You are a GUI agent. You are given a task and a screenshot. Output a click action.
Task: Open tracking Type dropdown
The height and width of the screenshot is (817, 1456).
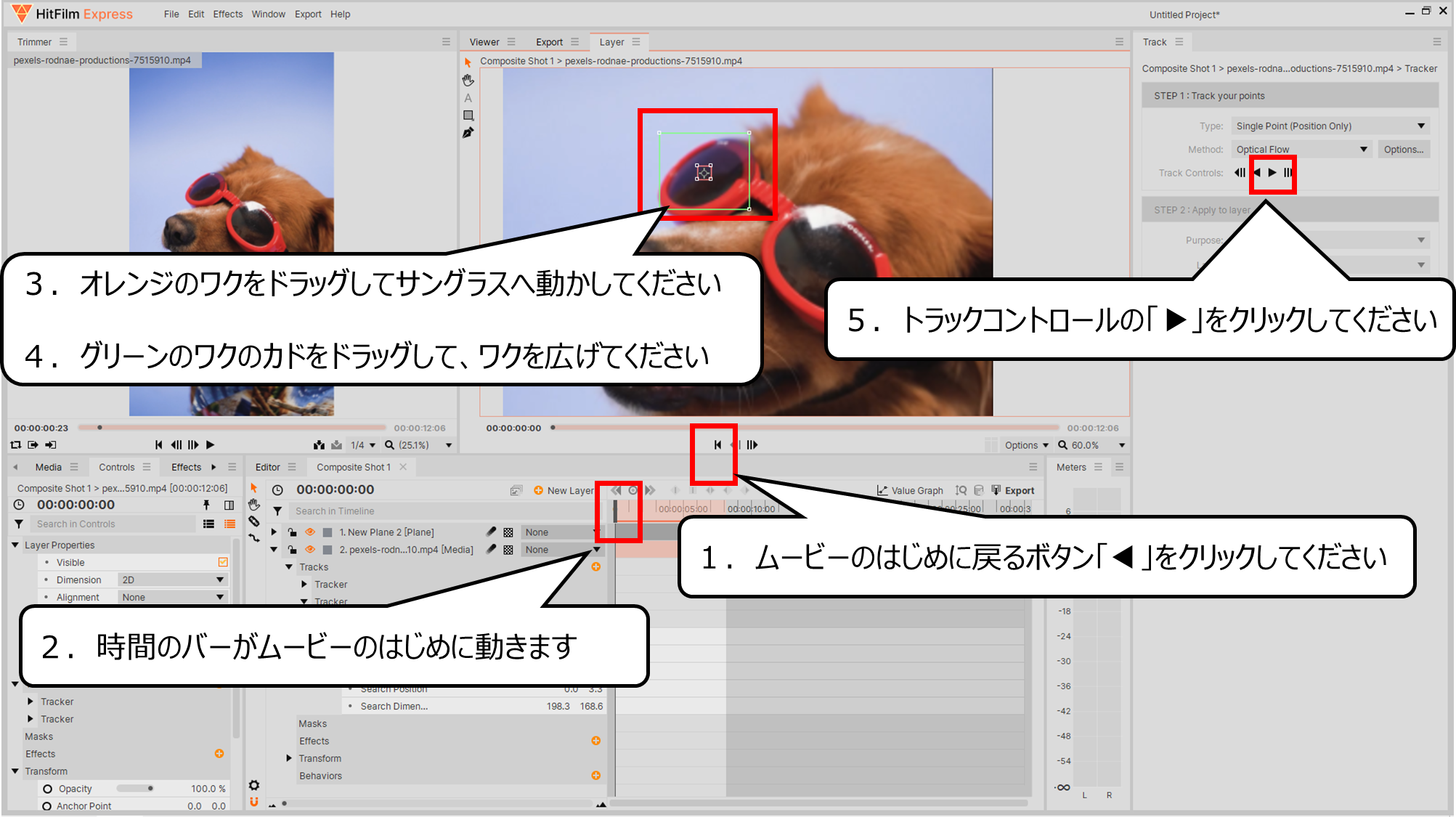(1330, 126)
